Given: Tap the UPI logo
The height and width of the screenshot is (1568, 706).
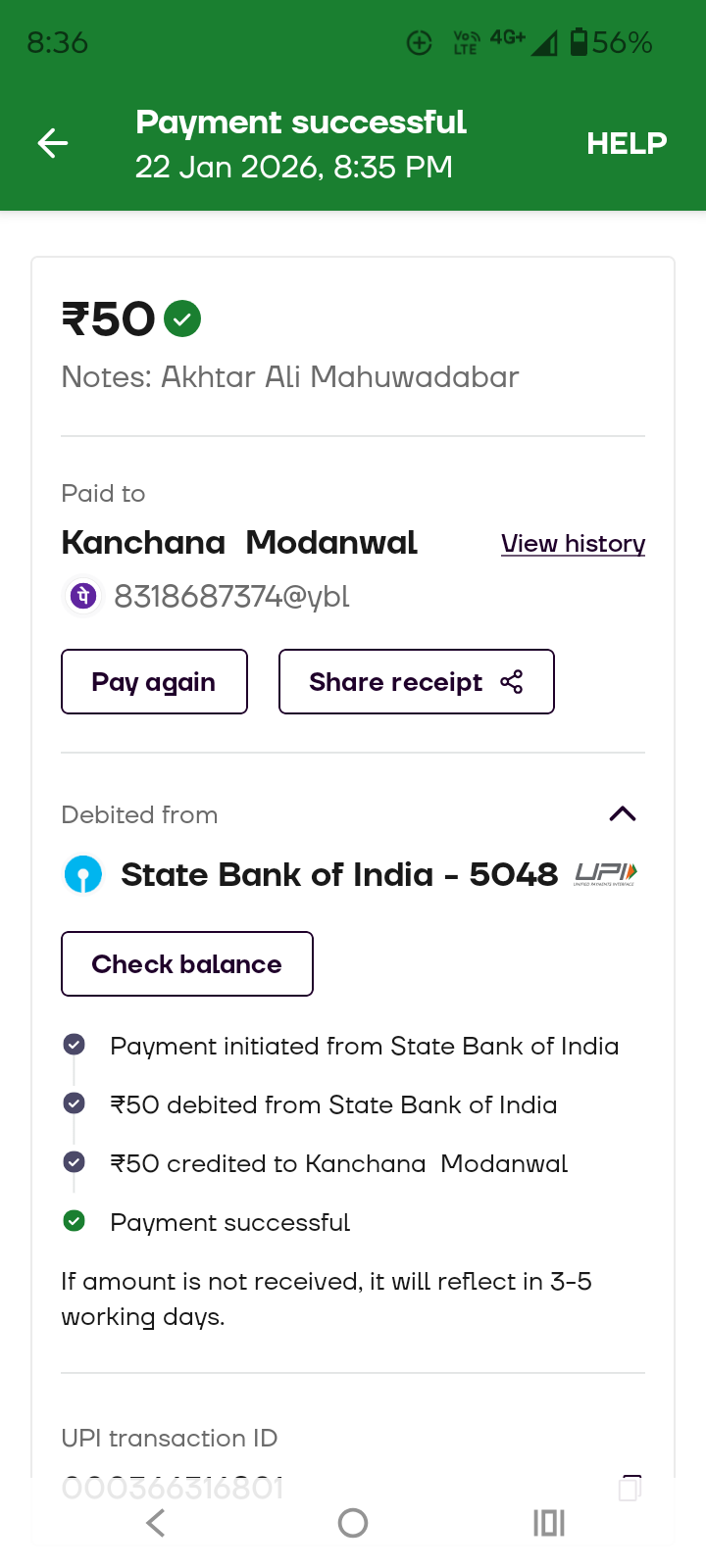Looking at the screenshot, I should pyautogui.click(x=606, y=873).
